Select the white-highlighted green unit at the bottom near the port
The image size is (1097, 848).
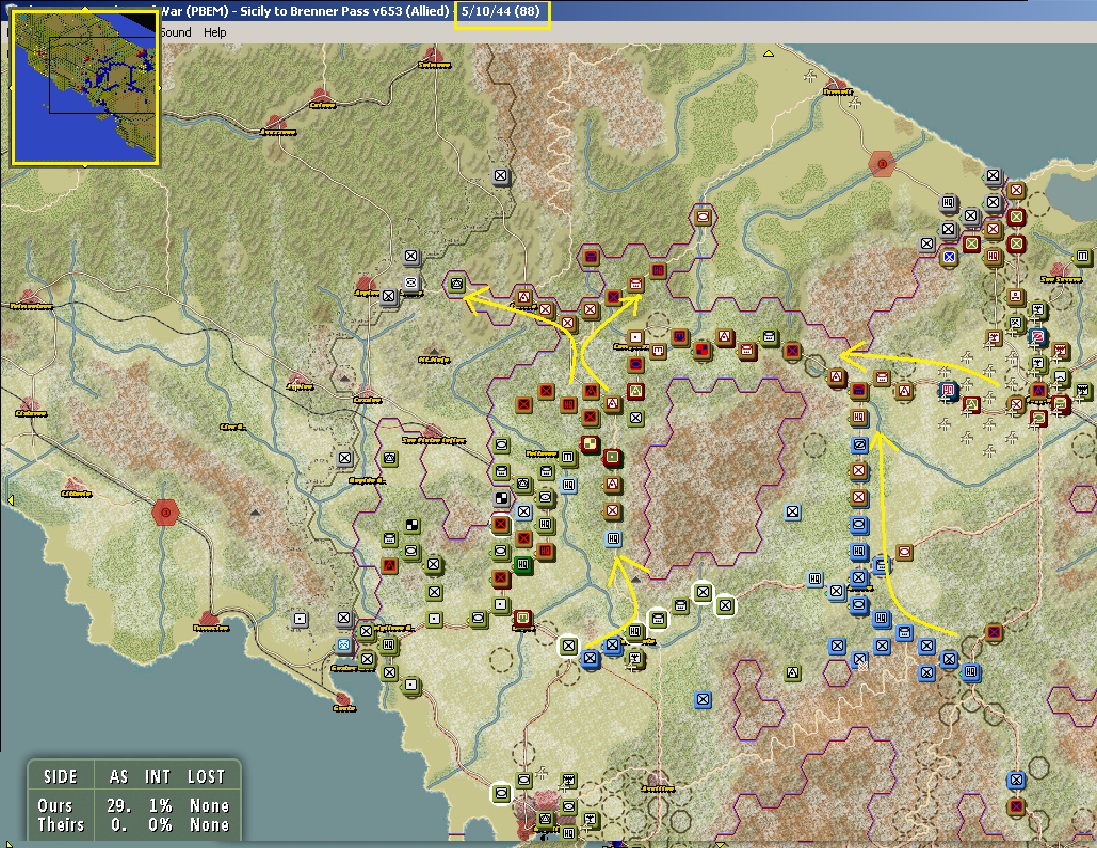(x=501, y=793)
